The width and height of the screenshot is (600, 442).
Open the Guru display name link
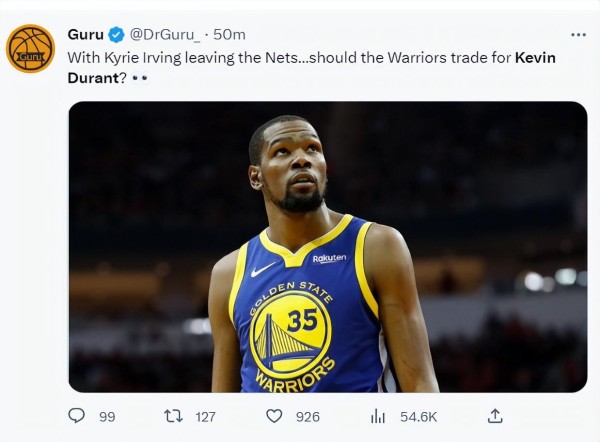click(x=85, y=35)
